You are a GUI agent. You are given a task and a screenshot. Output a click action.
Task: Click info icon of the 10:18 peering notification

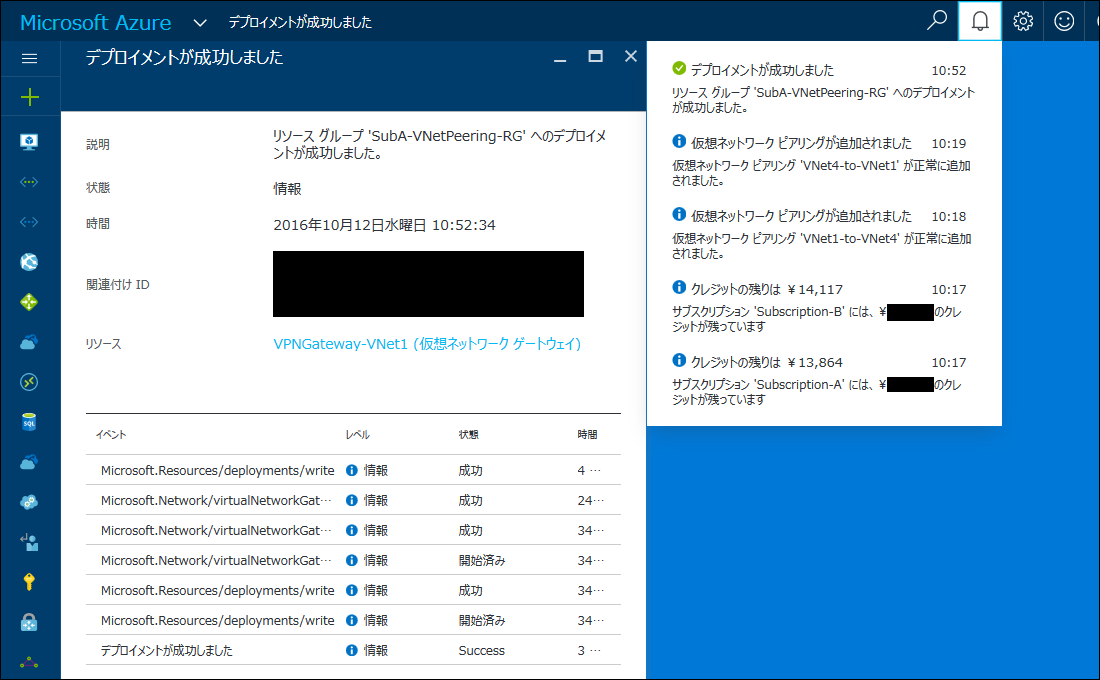pos(678,214)
